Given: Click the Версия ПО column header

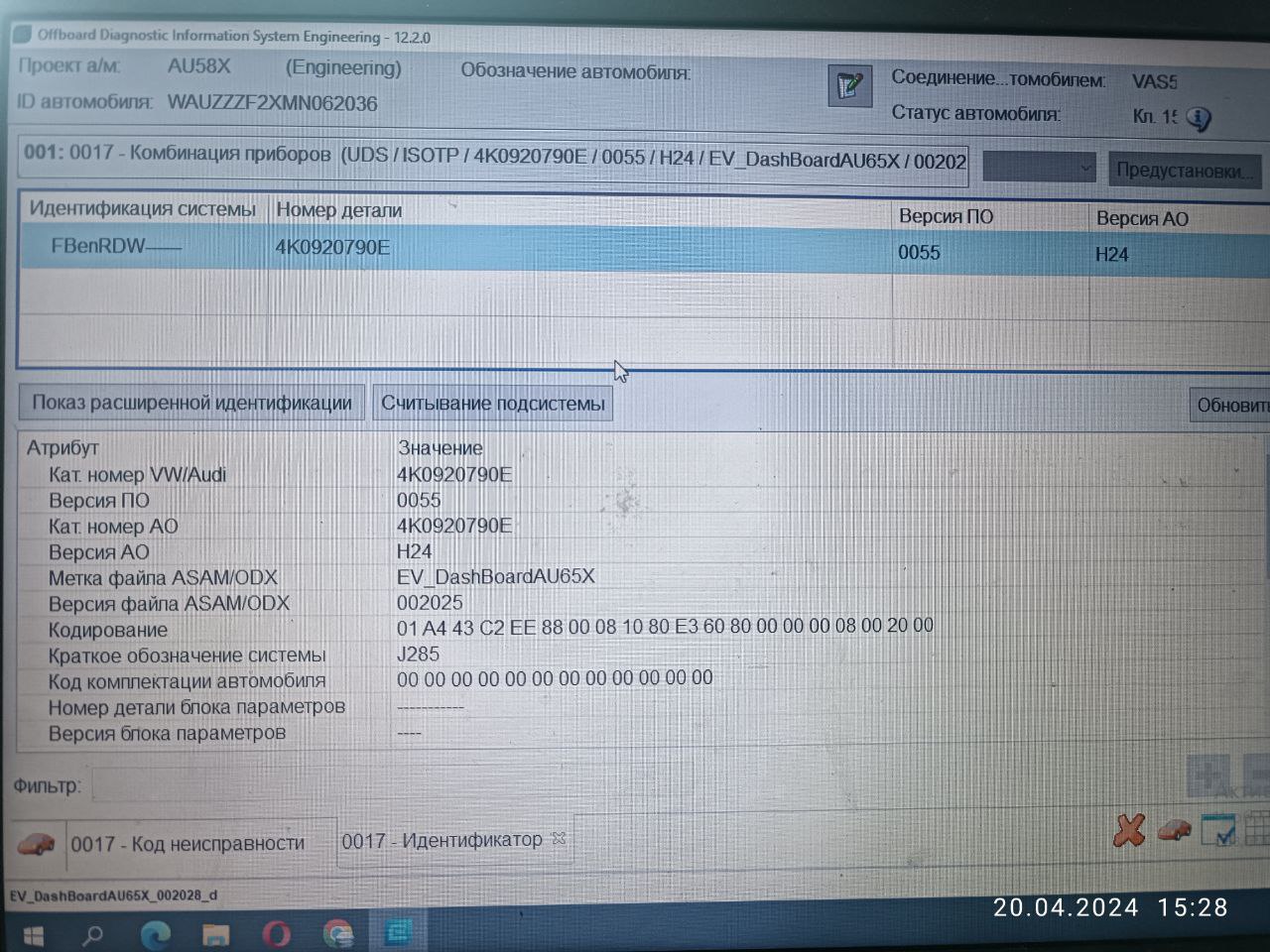Looking at the screenshot, I should tap(946, 216).
